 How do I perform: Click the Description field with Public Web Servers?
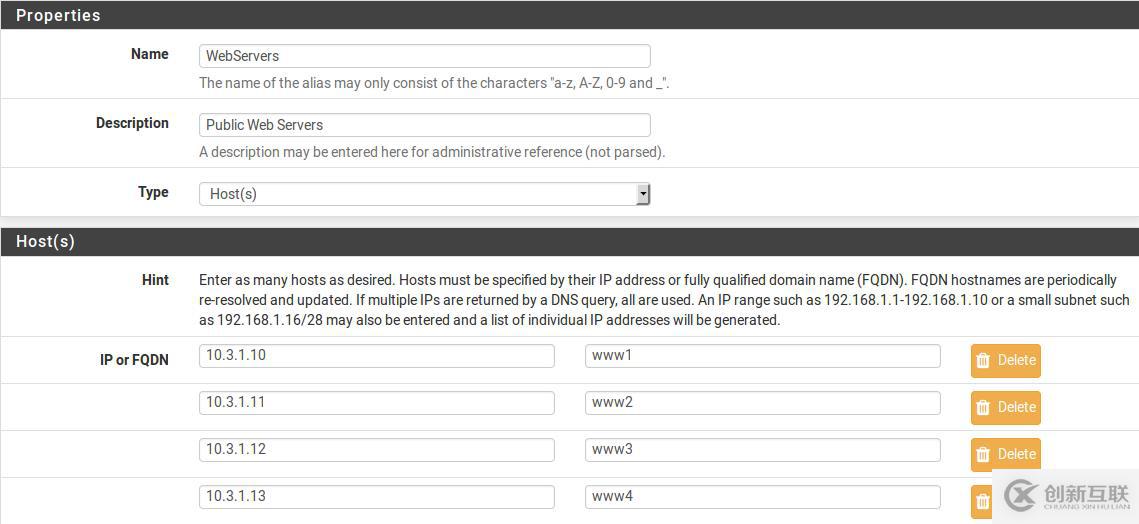424,125
